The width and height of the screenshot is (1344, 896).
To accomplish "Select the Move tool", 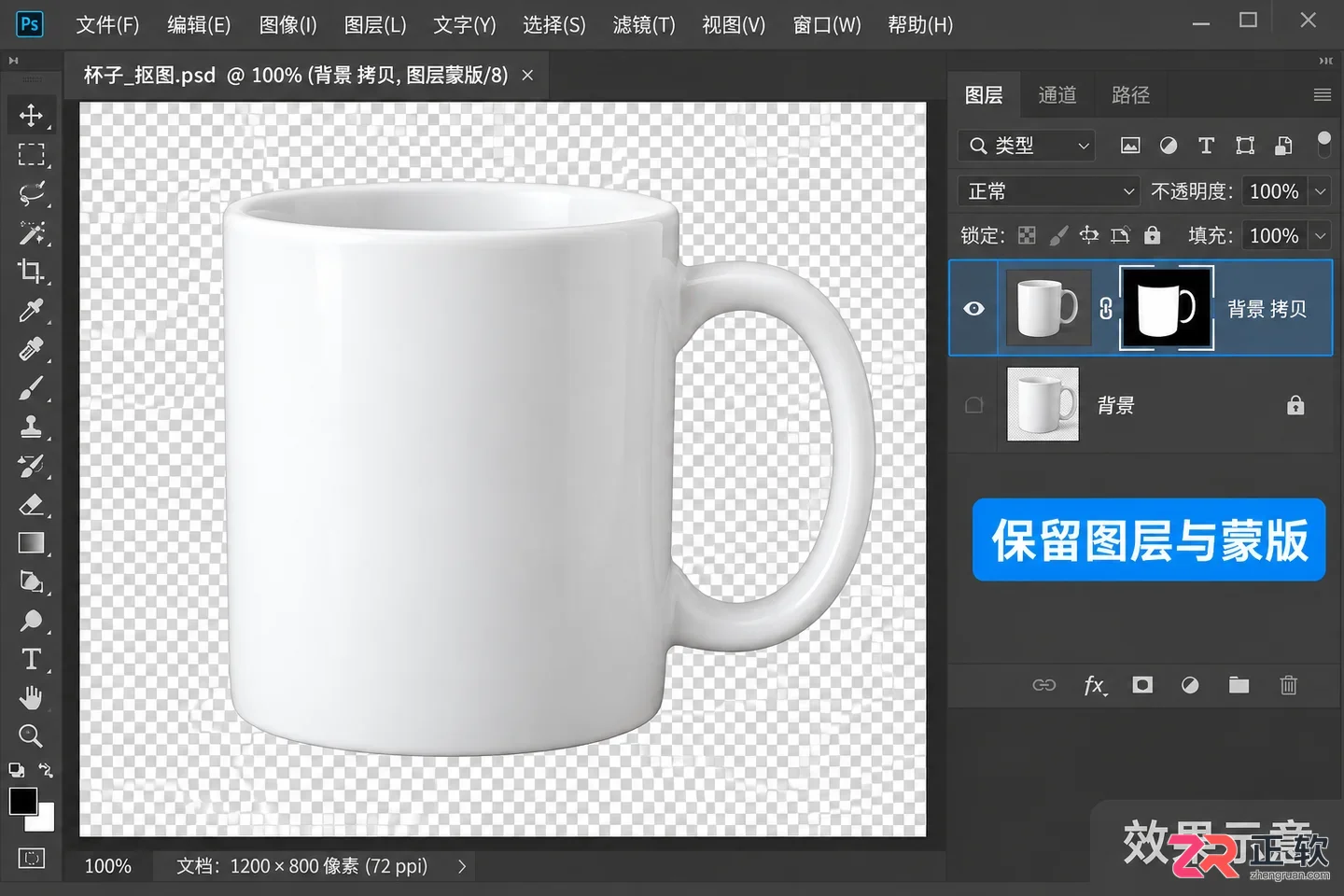I will pos(31,115).
